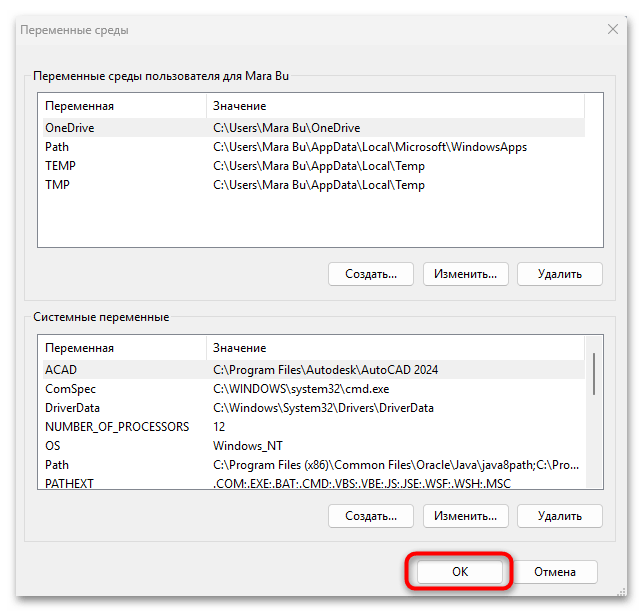
Task: Sort user variables by Значение header
Action: (x=395, y=106)
